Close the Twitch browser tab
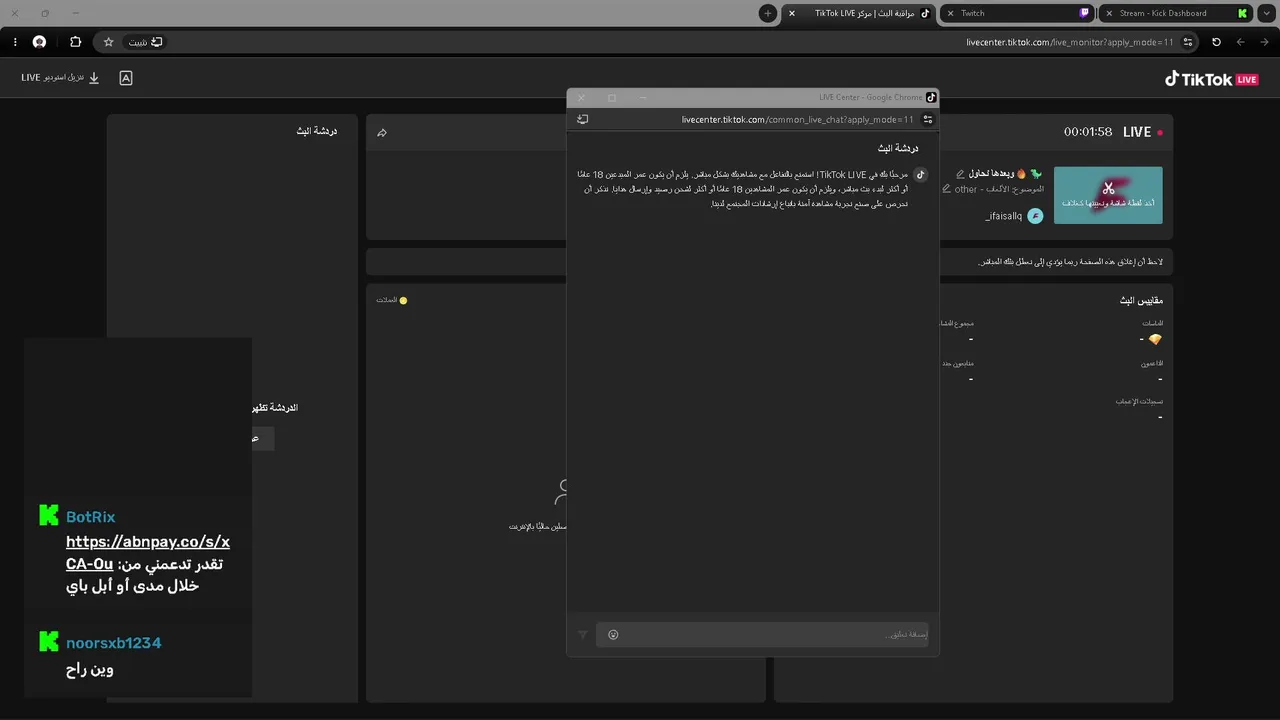This screenshot has width=1280, height=720. 950,13
